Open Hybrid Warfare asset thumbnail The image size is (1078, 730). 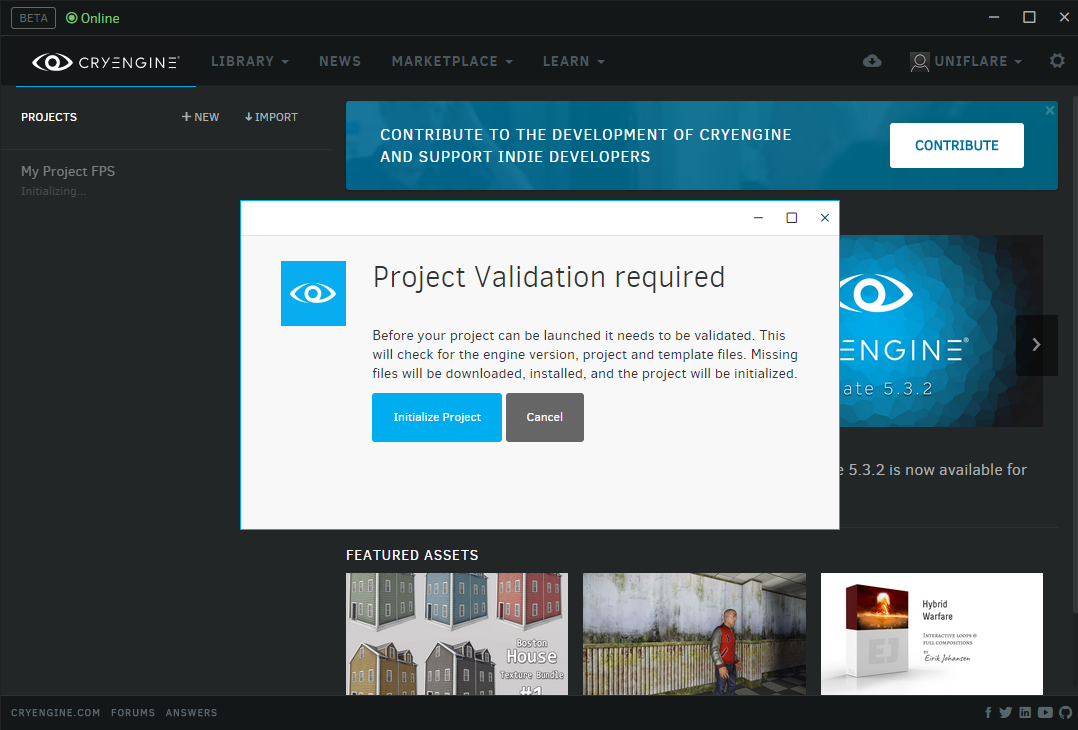tap(932, 634)
